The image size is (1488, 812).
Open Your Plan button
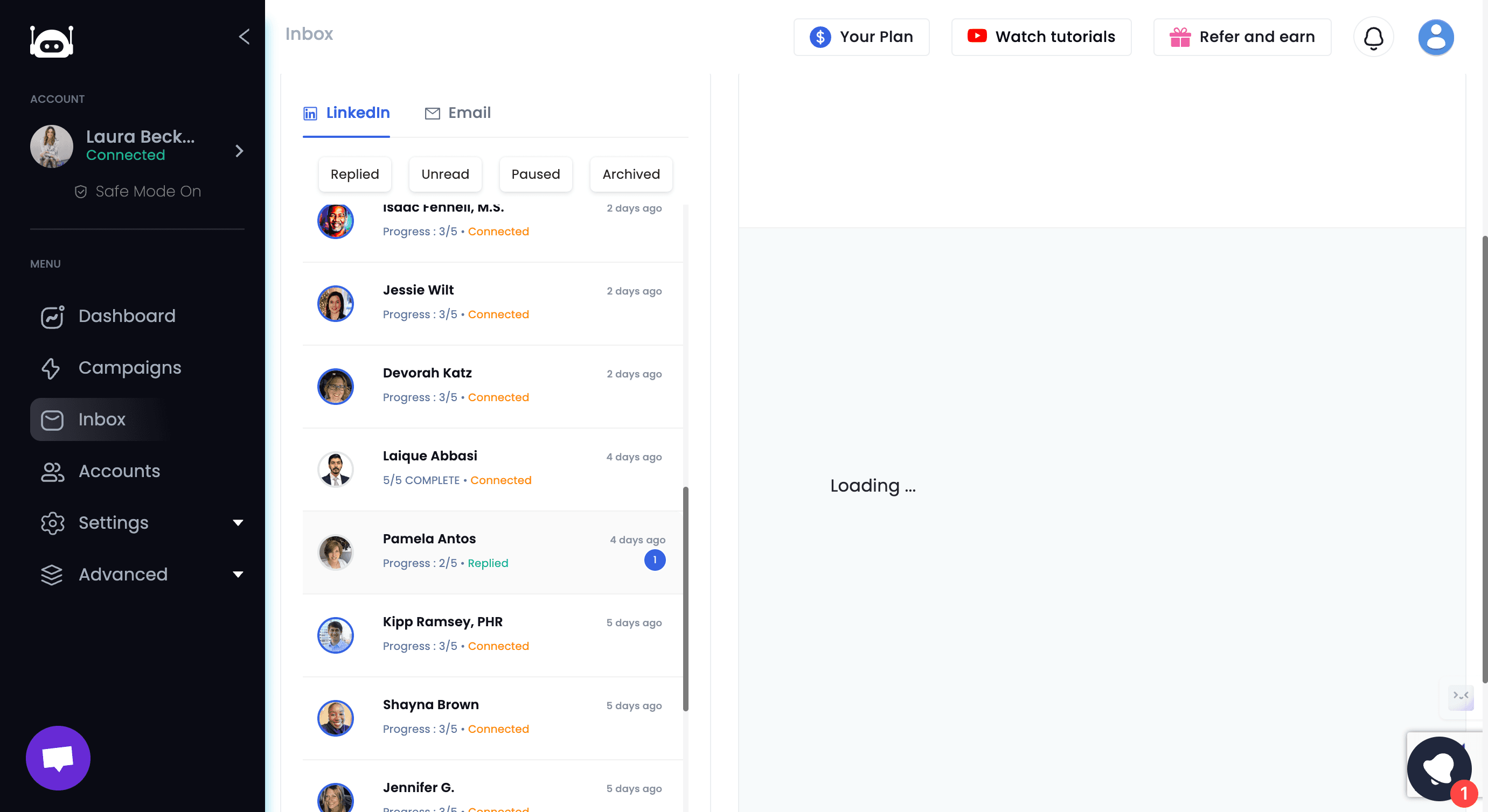tap(861, 37)
